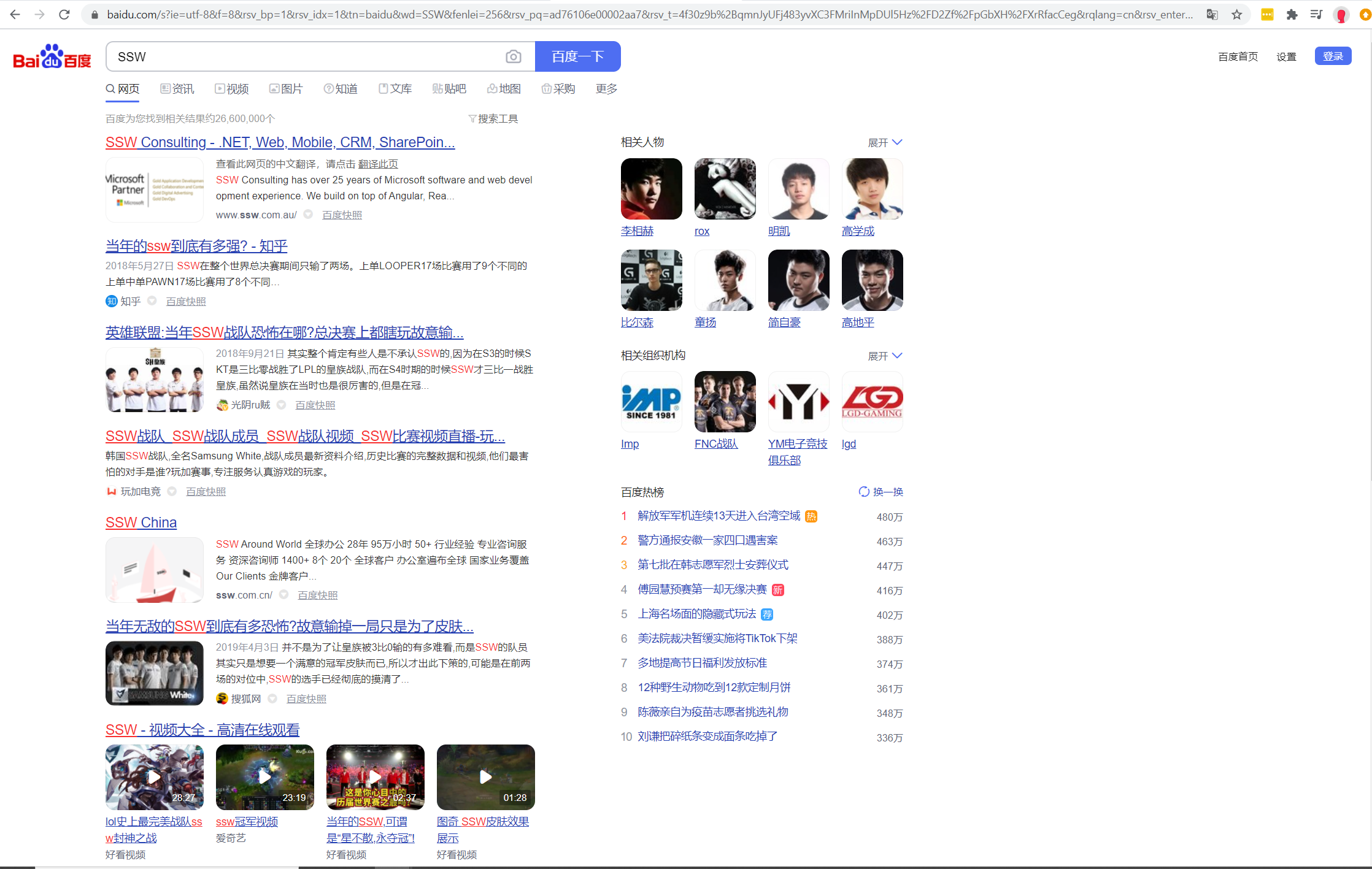Open the 百度快照 of the Zhihu result
The height and width of the screenshot is (869, 1372).
[185, 301]
